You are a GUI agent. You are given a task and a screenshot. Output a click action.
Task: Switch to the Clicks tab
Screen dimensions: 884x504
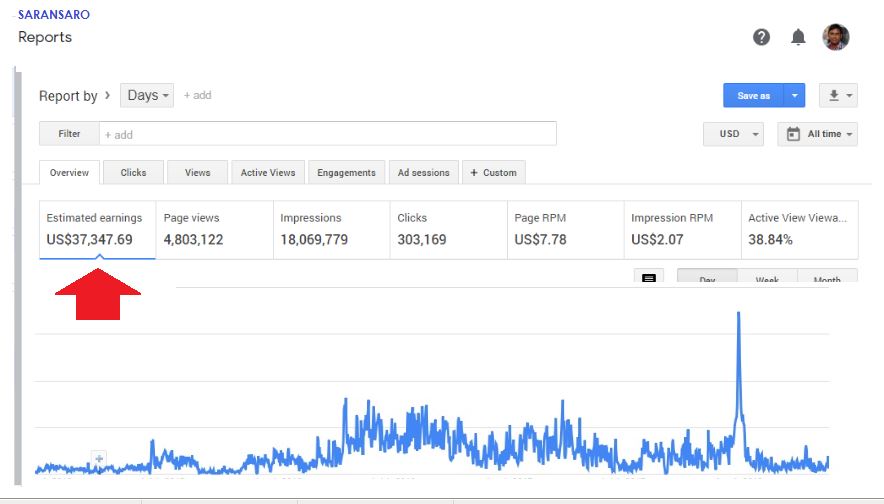coord(133,173)
